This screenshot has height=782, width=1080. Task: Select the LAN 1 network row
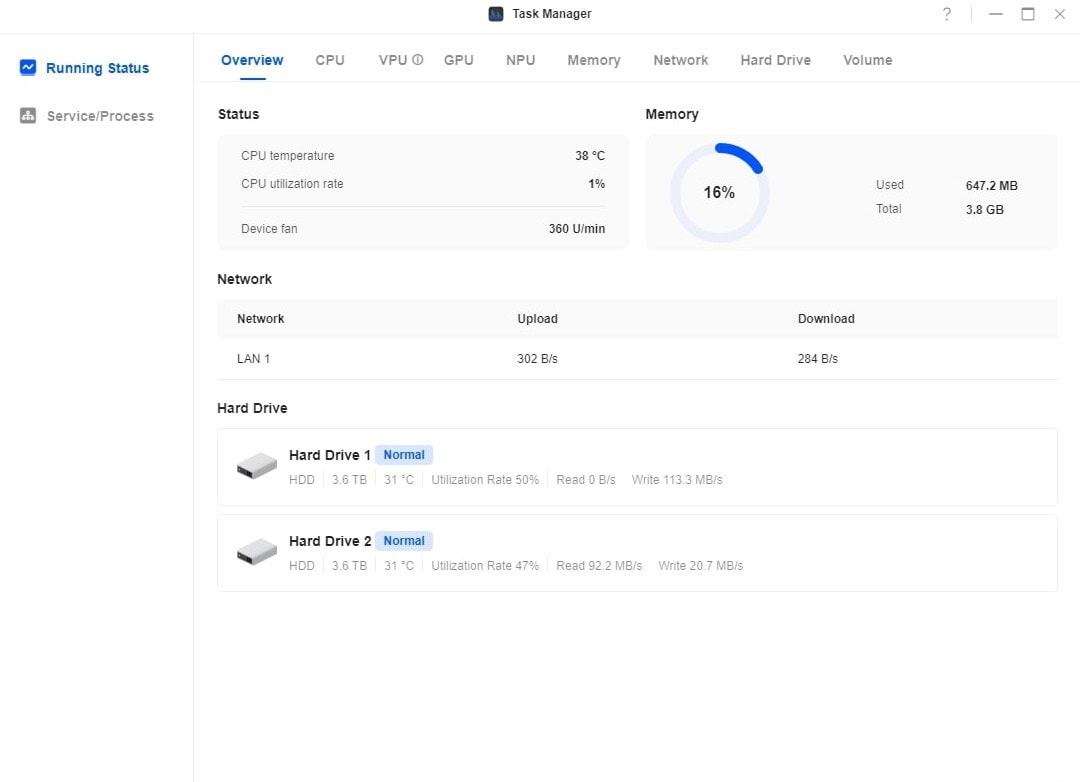tap(637, 359)
